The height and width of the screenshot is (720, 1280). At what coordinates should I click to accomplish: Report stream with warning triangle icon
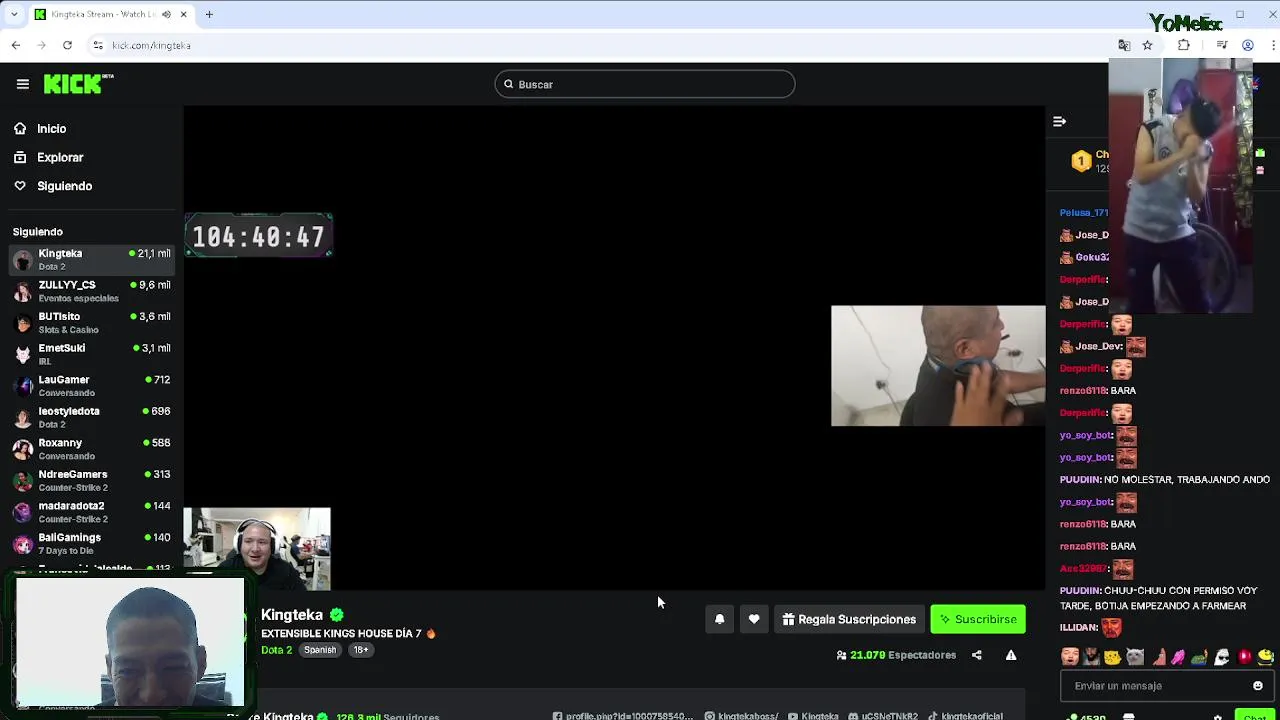point(1011,655)
